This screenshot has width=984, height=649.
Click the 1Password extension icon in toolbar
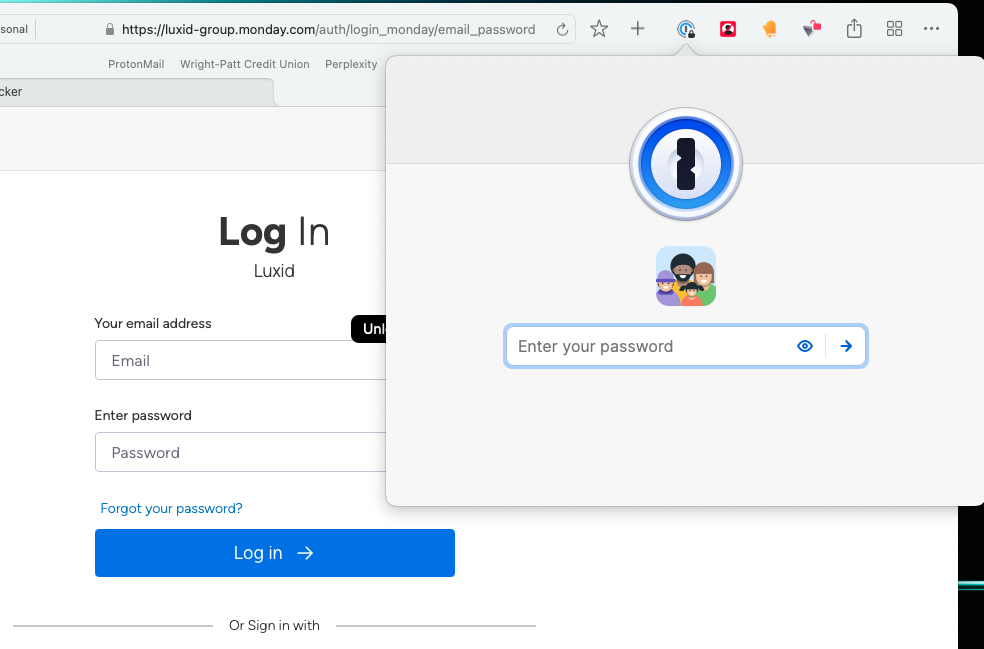pyautogui.click(x=686, y=29)
